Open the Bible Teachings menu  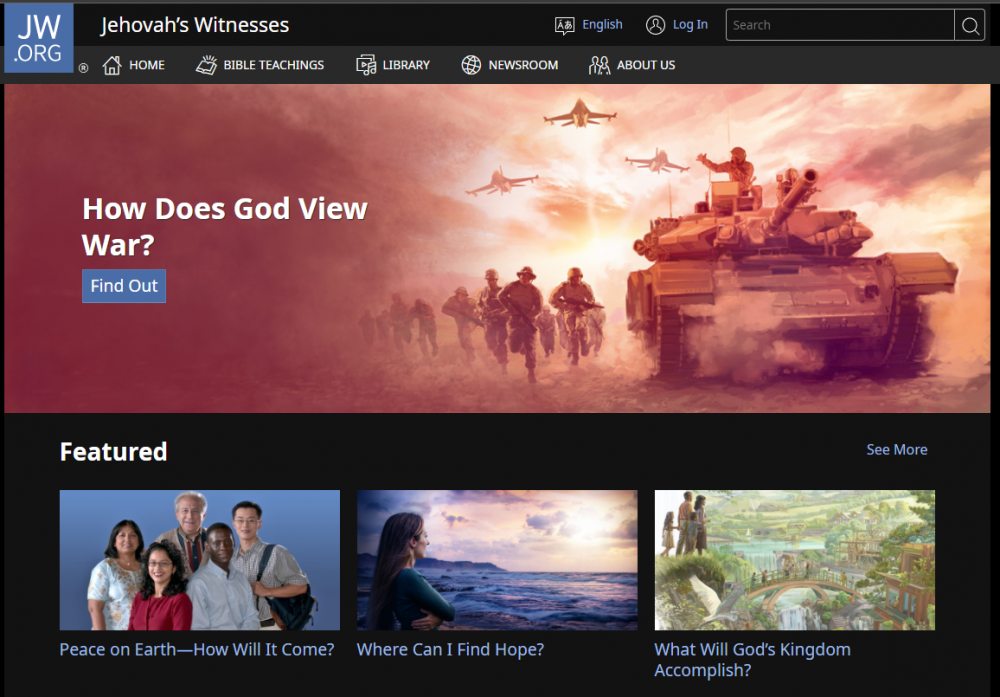coord(273,65)
